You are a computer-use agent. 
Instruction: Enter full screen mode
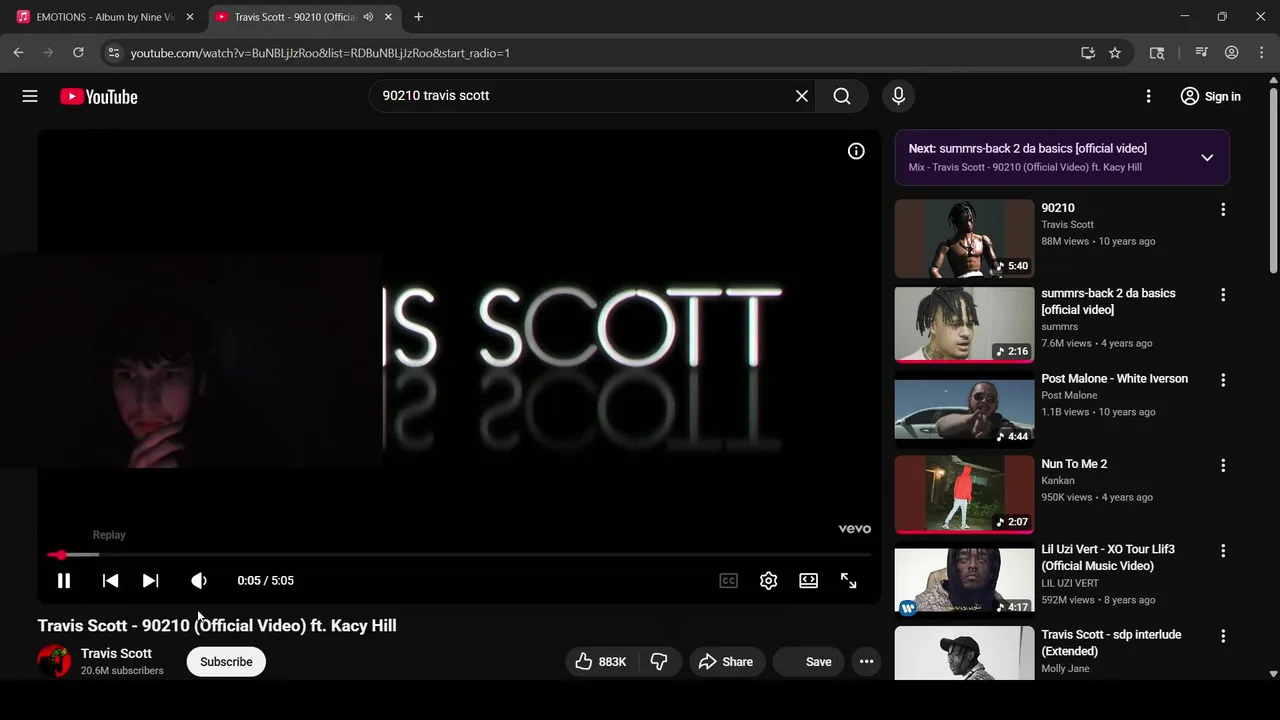tap(848, 581)
